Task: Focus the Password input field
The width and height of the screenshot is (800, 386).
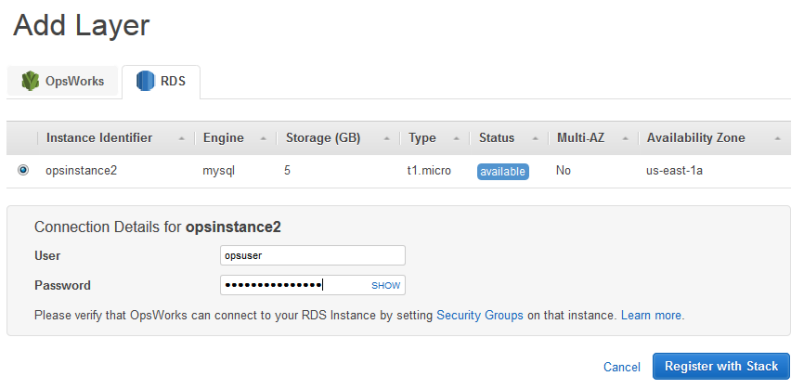Action: point(313,285)
